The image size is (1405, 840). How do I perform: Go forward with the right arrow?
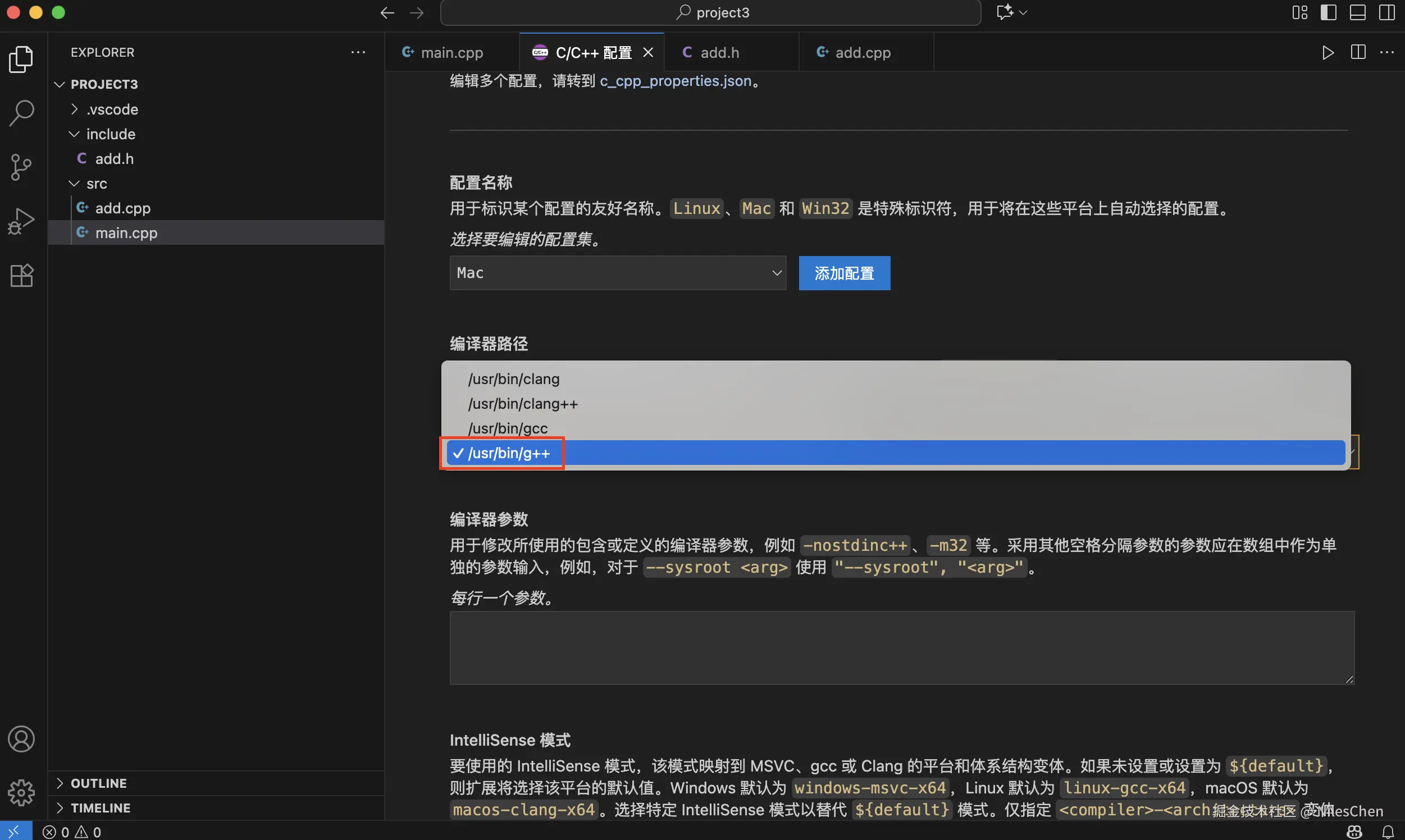(417, 12)
